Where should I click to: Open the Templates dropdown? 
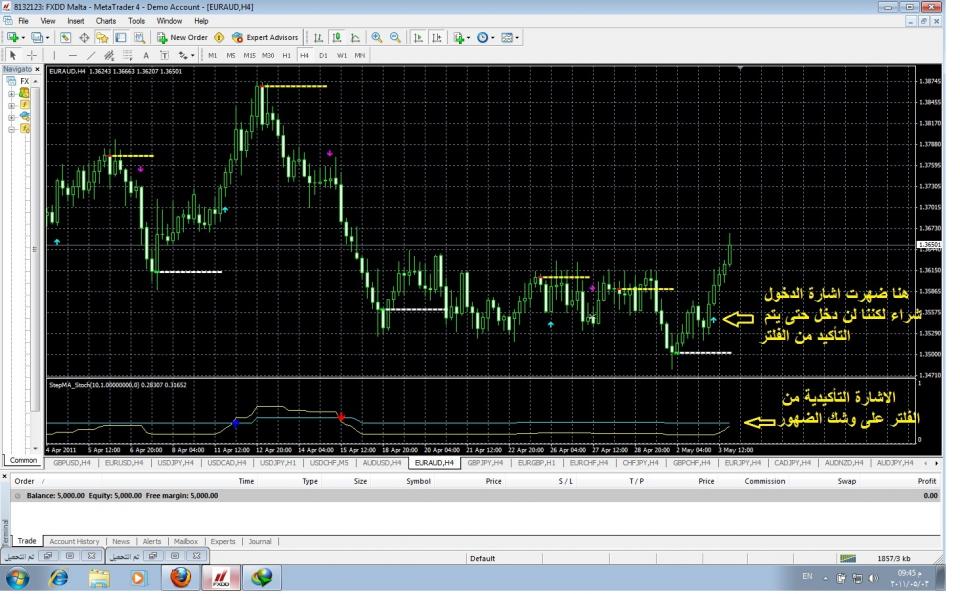click(510, 37)
